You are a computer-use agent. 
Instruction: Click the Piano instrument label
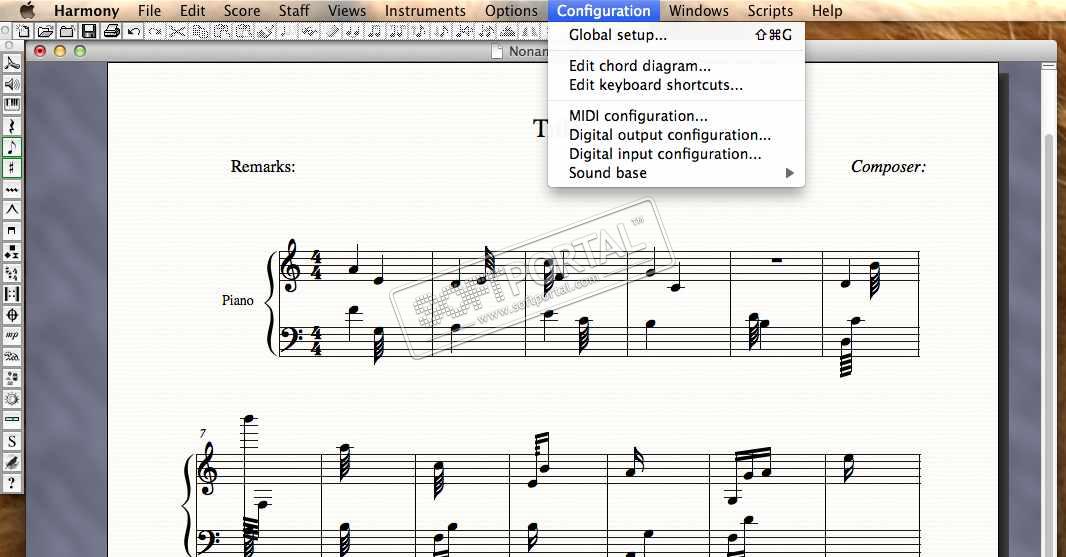coord(237,301)
